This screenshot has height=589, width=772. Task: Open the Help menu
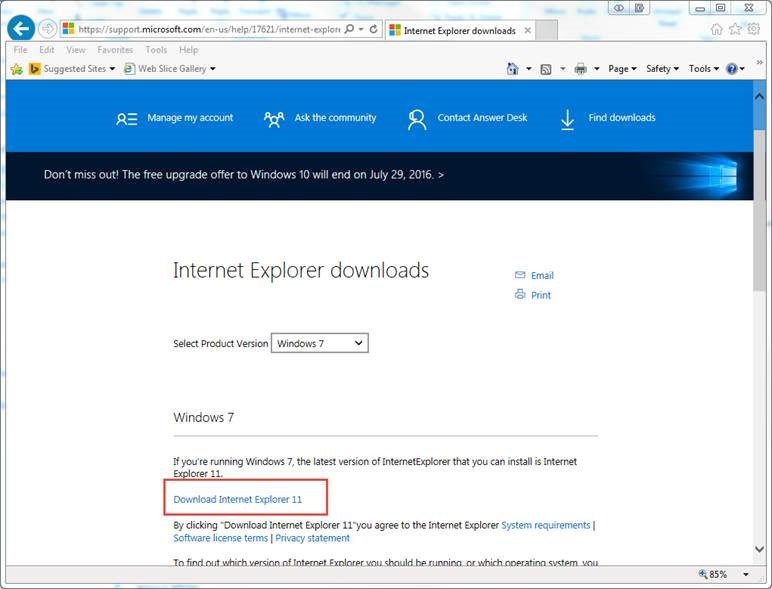(189, 50)
